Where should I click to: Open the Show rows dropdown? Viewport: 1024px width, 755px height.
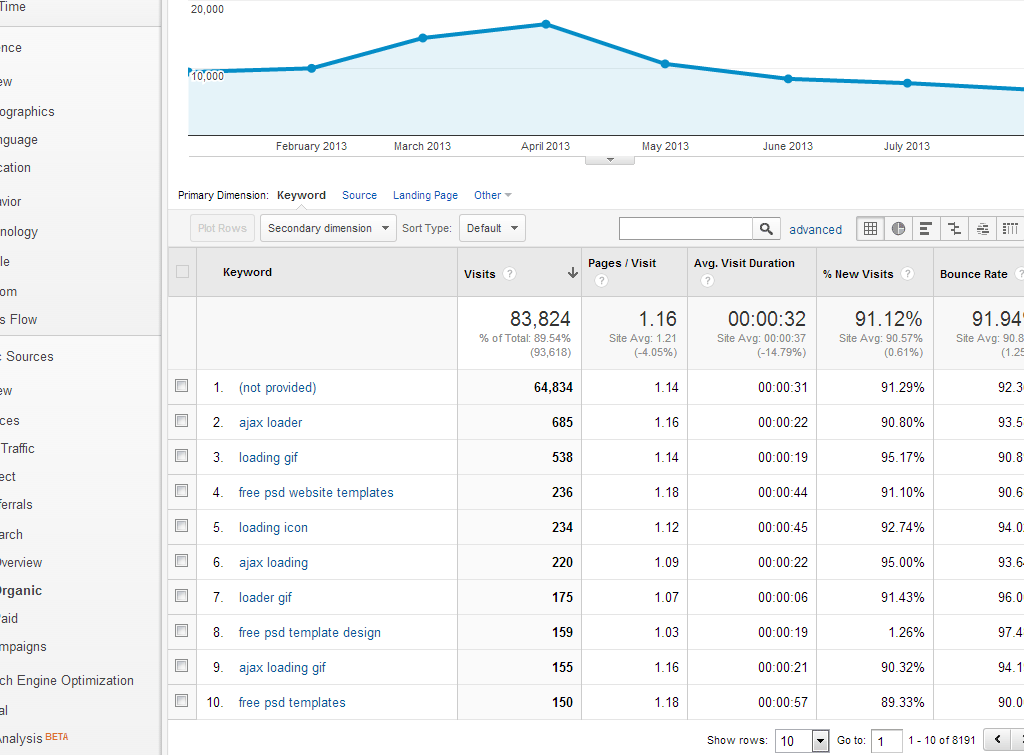coord(804,741)
